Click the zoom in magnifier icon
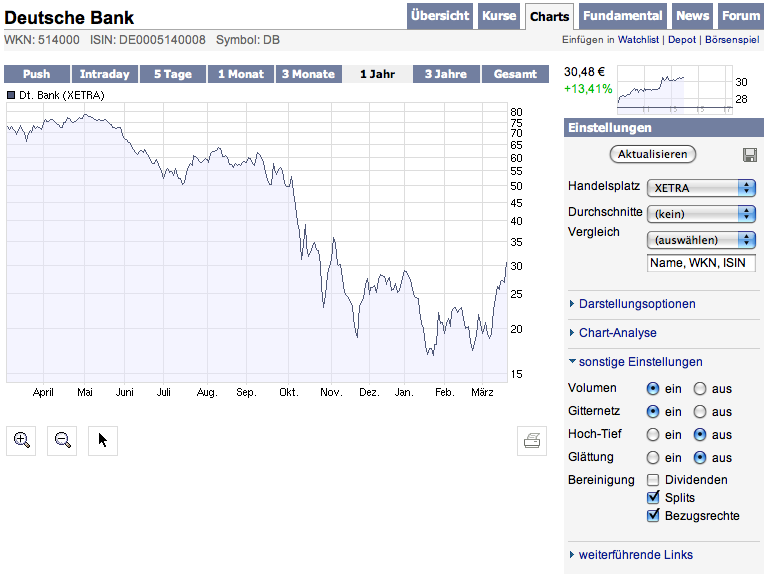Viewport: 773px width, 581px height. coord(21,441)
